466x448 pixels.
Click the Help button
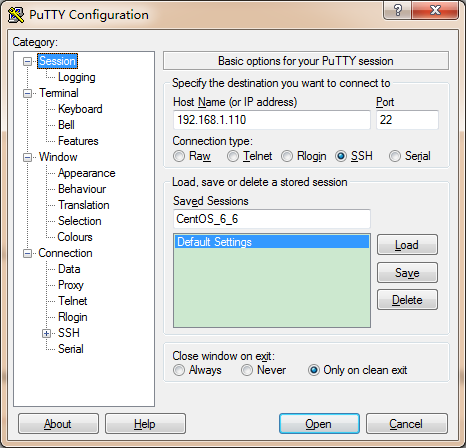click(x=145, y=424)
